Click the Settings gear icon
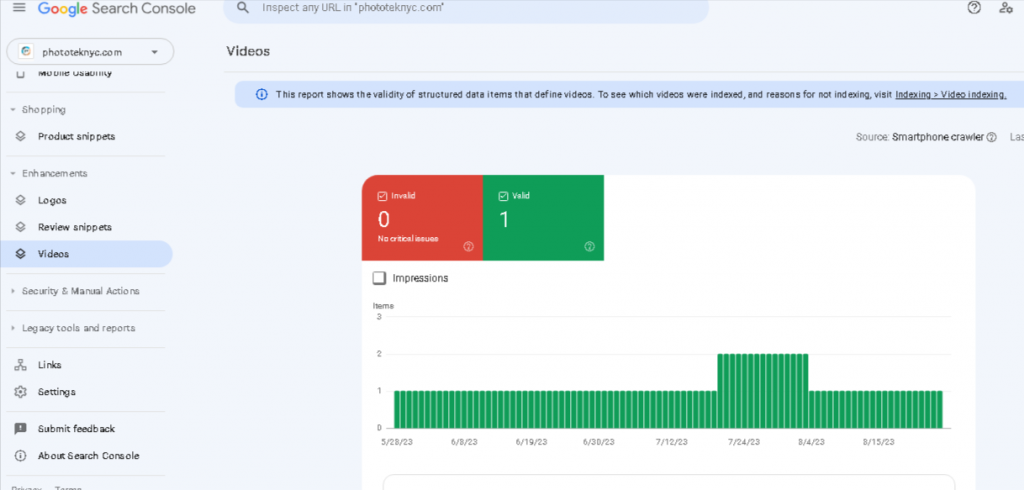 click(x=20, y=392)
